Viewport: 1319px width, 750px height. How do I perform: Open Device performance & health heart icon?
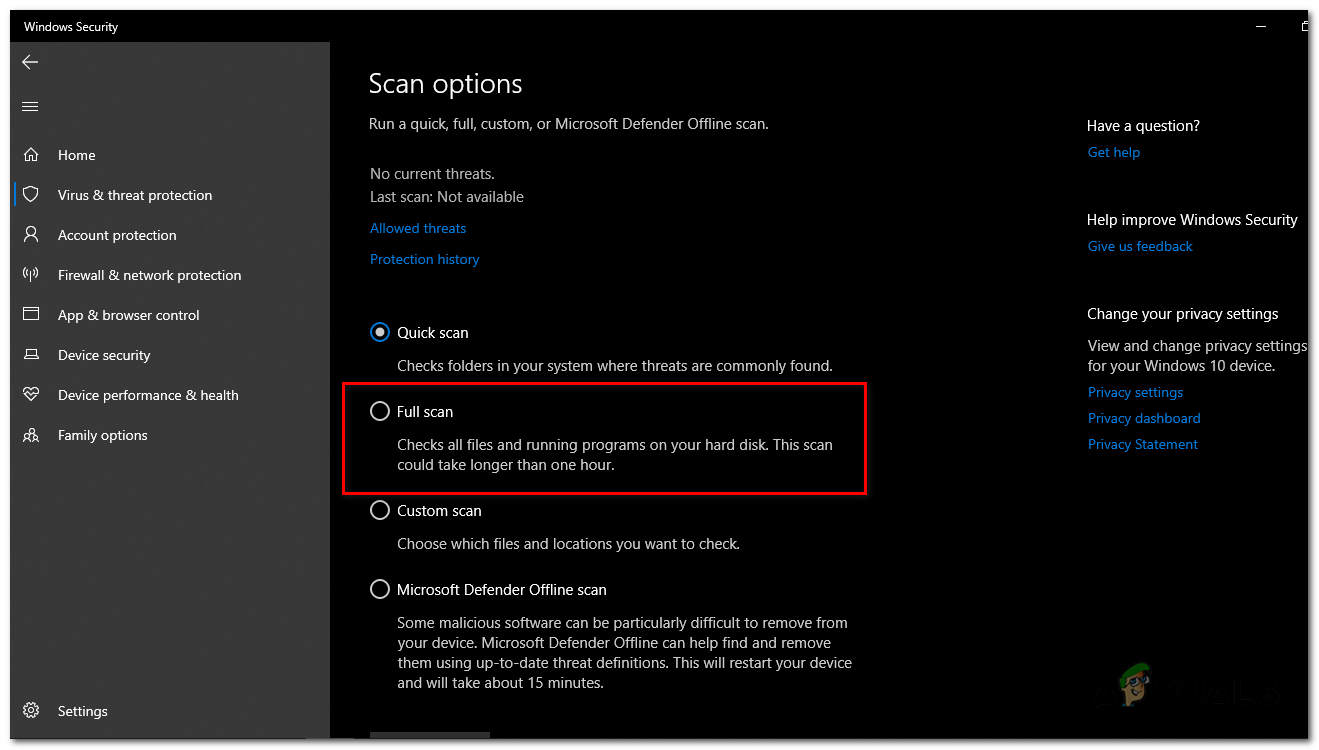(31, 395)
